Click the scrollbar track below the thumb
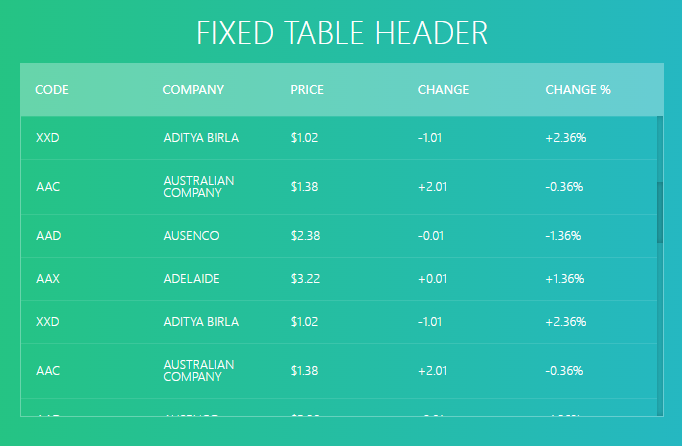The height and width of the screenshot is (446, 682). 660,329
